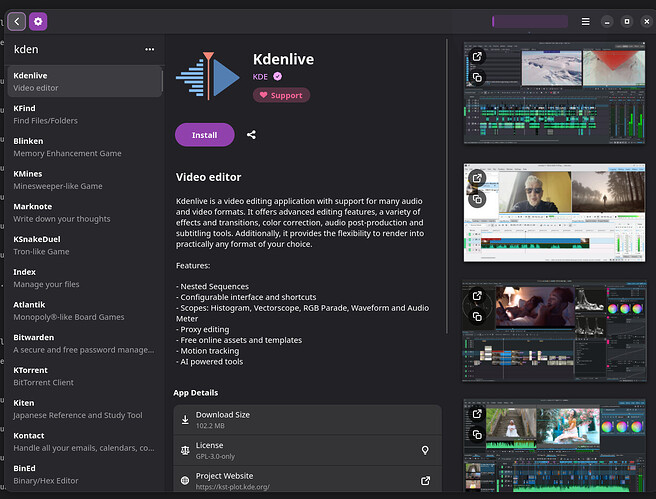Copy the third screenshot link
This screenshot has width=656, height=499.
[x=477, y=317]
